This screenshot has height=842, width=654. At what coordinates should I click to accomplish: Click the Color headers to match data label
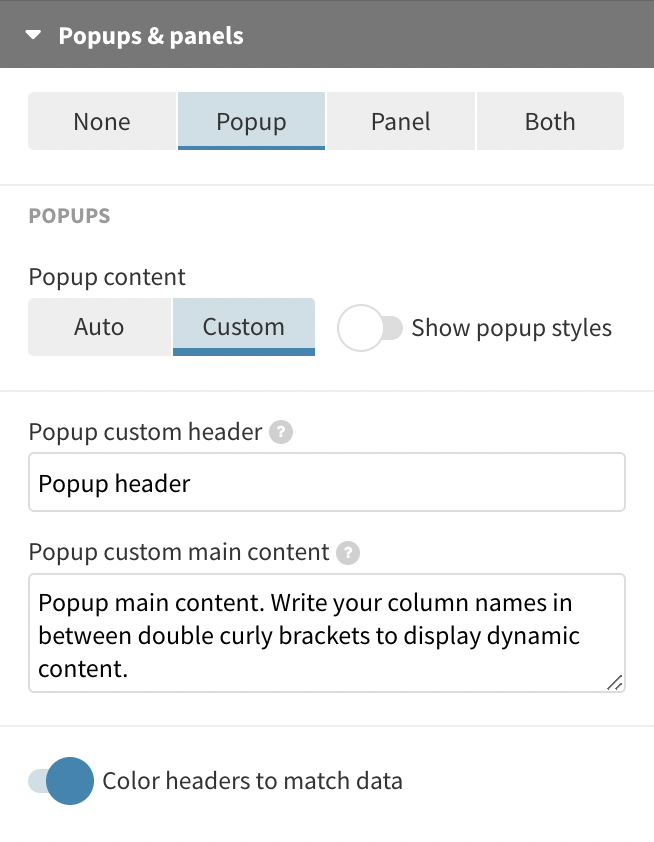(252, 781)
